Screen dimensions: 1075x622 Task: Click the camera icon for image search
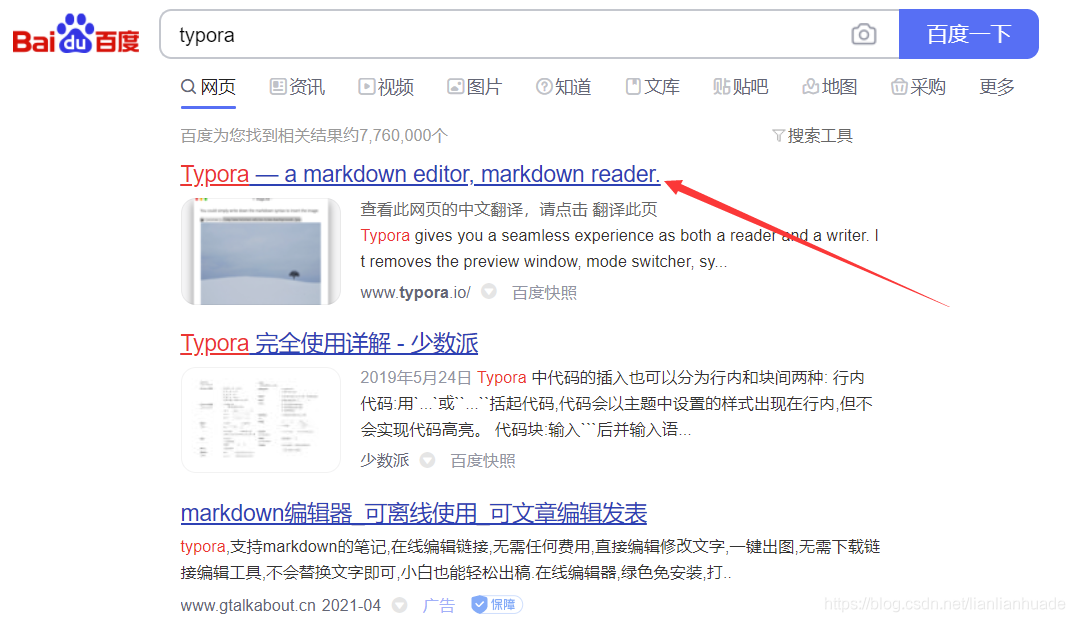coord(863,34)
